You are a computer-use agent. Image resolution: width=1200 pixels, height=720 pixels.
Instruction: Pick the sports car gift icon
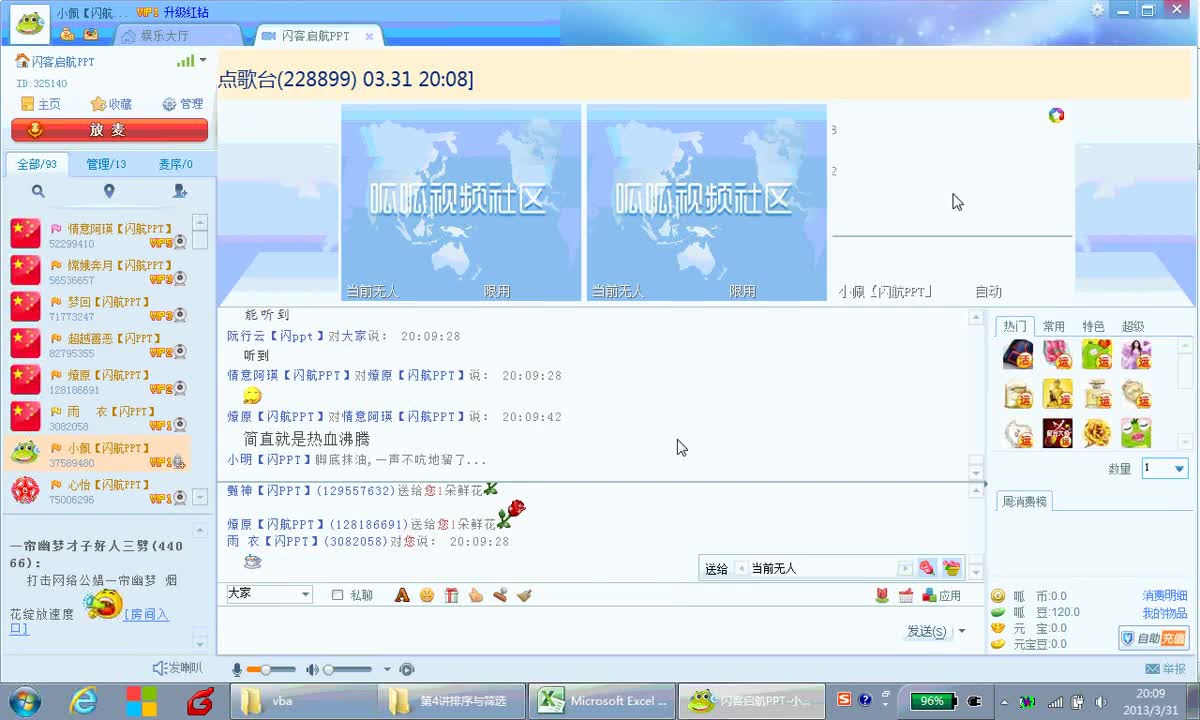coord(1018,355)
